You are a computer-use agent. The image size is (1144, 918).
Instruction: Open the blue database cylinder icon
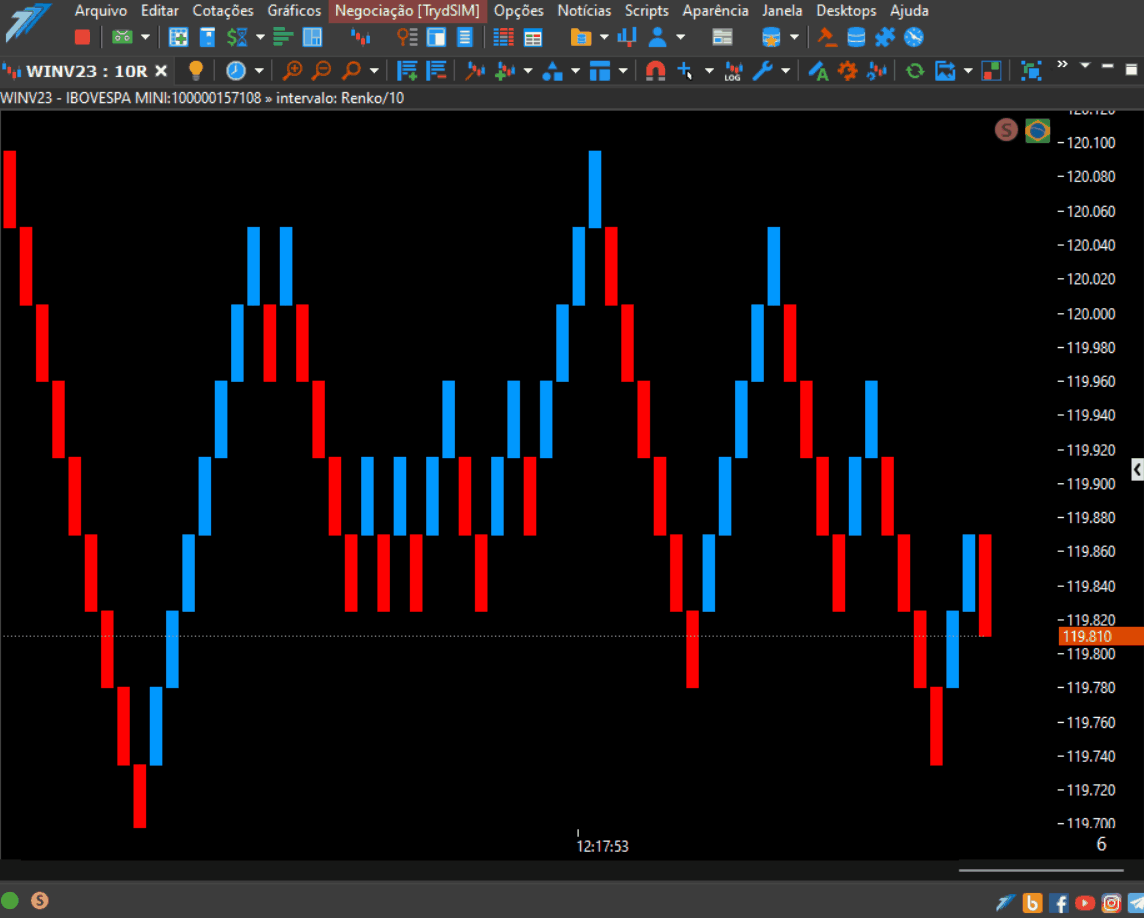856,36
